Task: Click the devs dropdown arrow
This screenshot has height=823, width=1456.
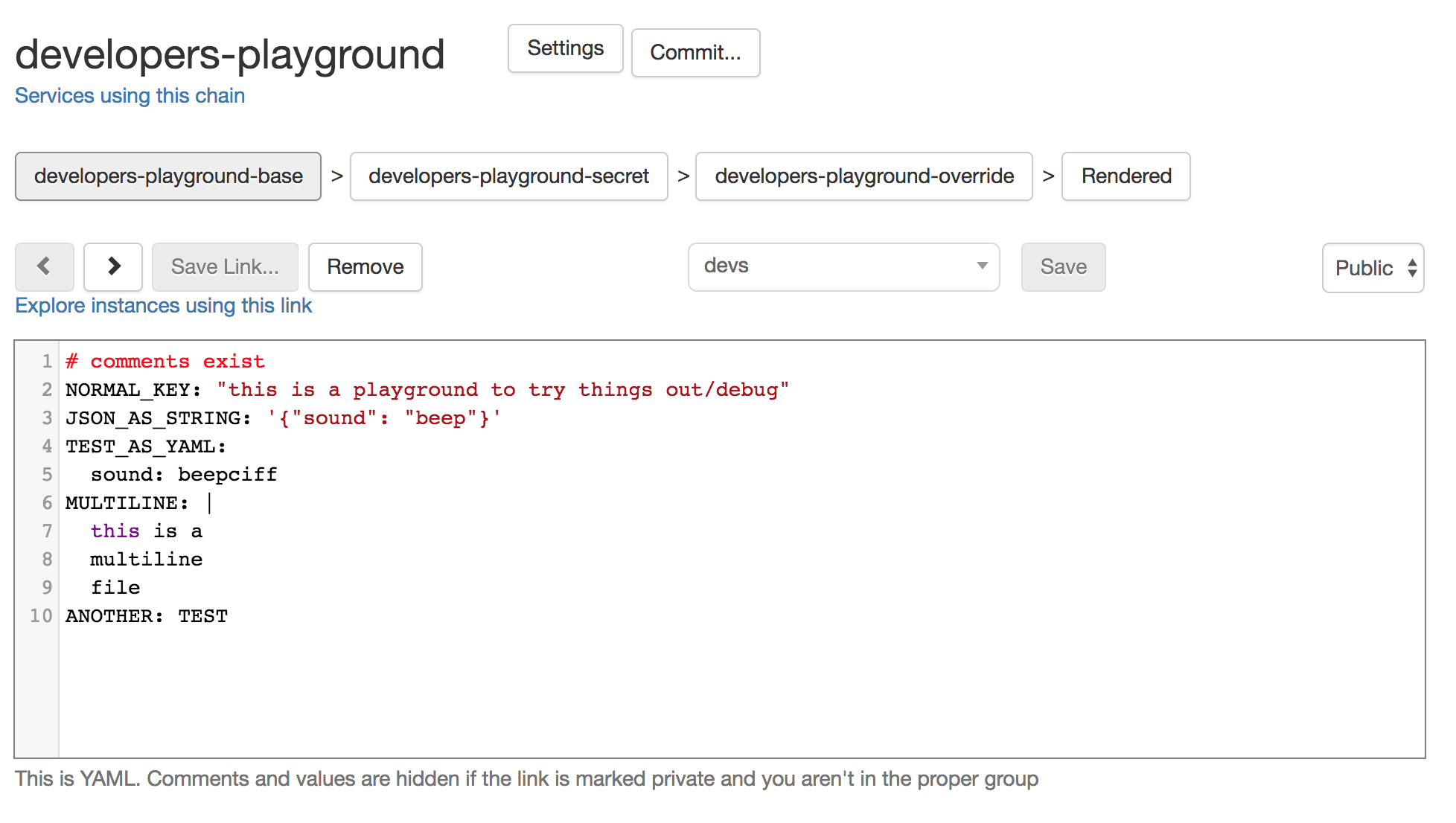Action: [x=982, y=266]
